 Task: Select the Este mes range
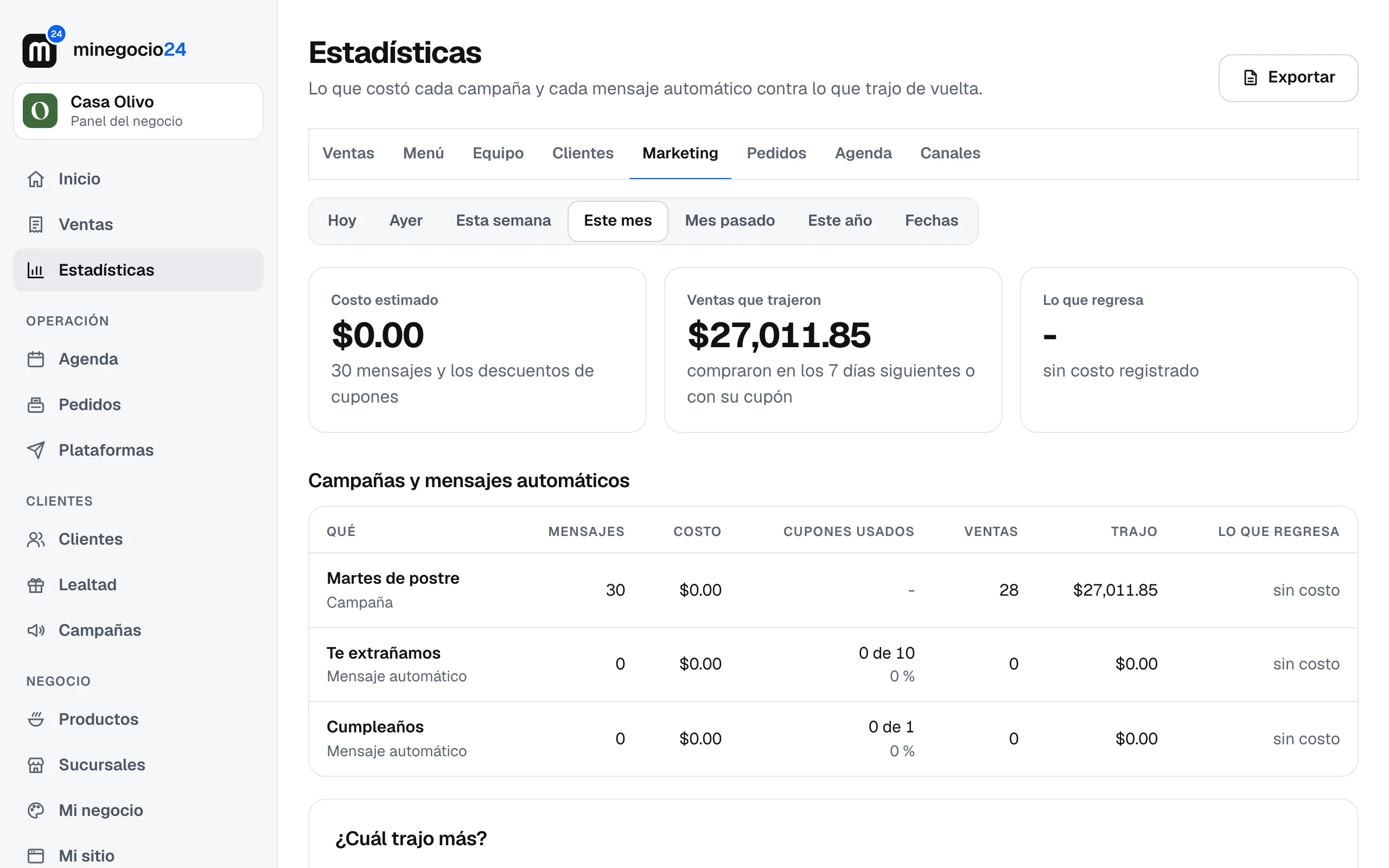click(x=617, y=221)
